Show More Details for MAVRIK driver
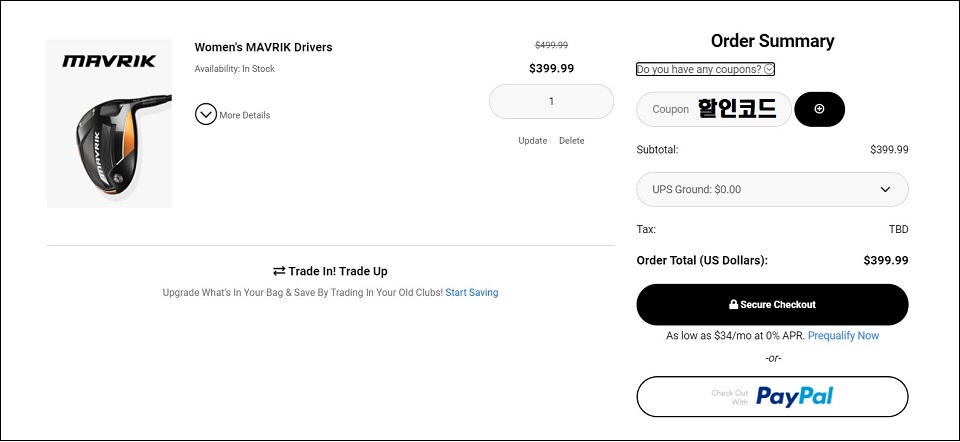This screenshot has width=960, height=442. coord(244,115)
